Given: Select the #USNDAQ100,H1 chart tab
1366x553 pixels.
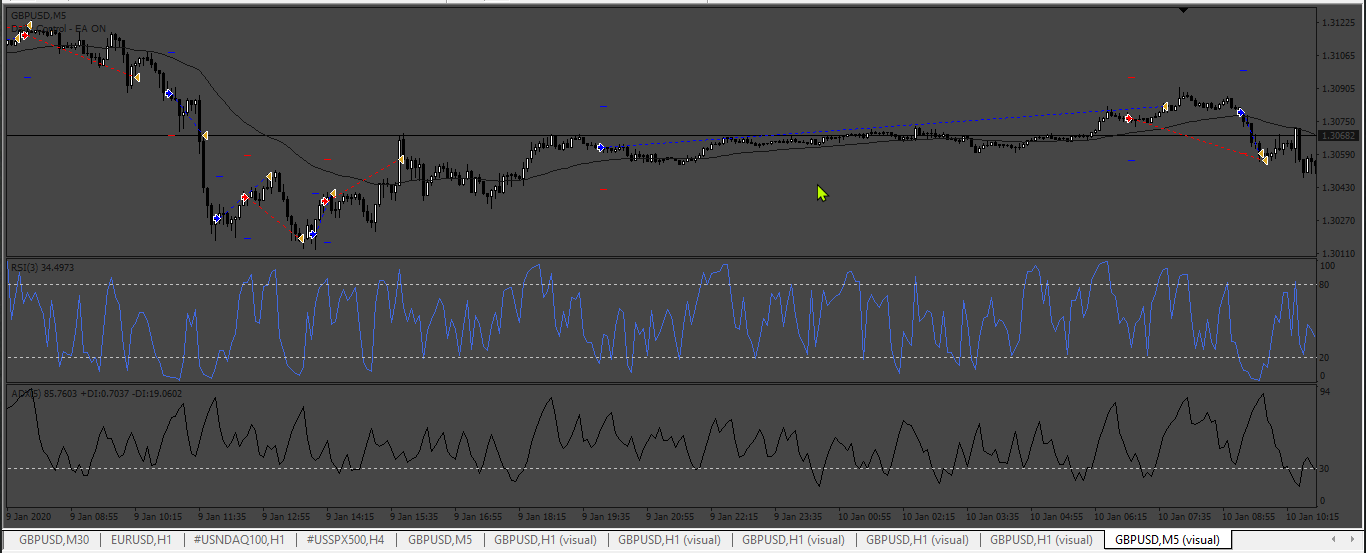Looking at the screenshot, I should [x=238, y=540].
